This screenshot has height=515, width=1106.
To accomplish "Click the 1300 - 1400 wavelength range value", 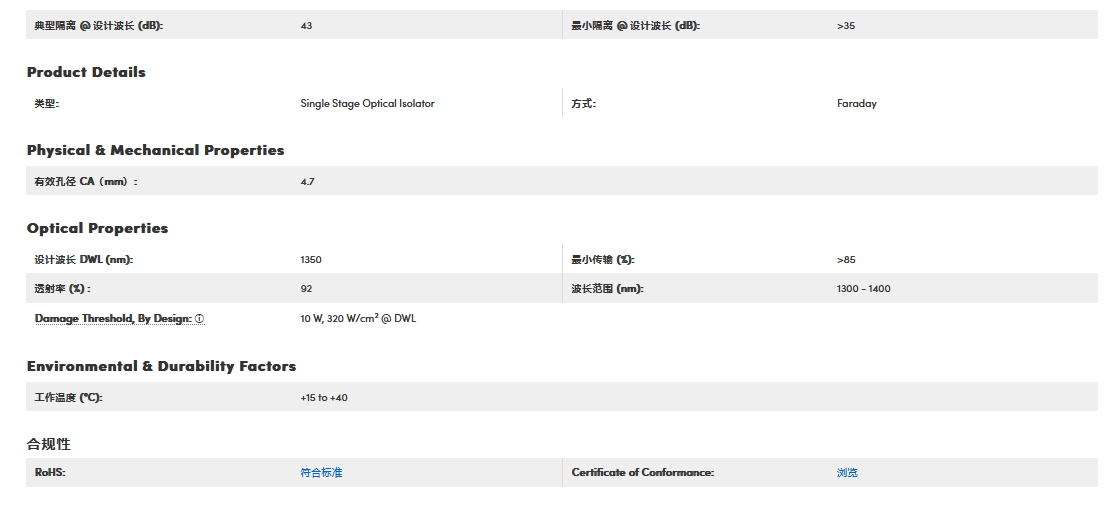I will click(863, 289).
